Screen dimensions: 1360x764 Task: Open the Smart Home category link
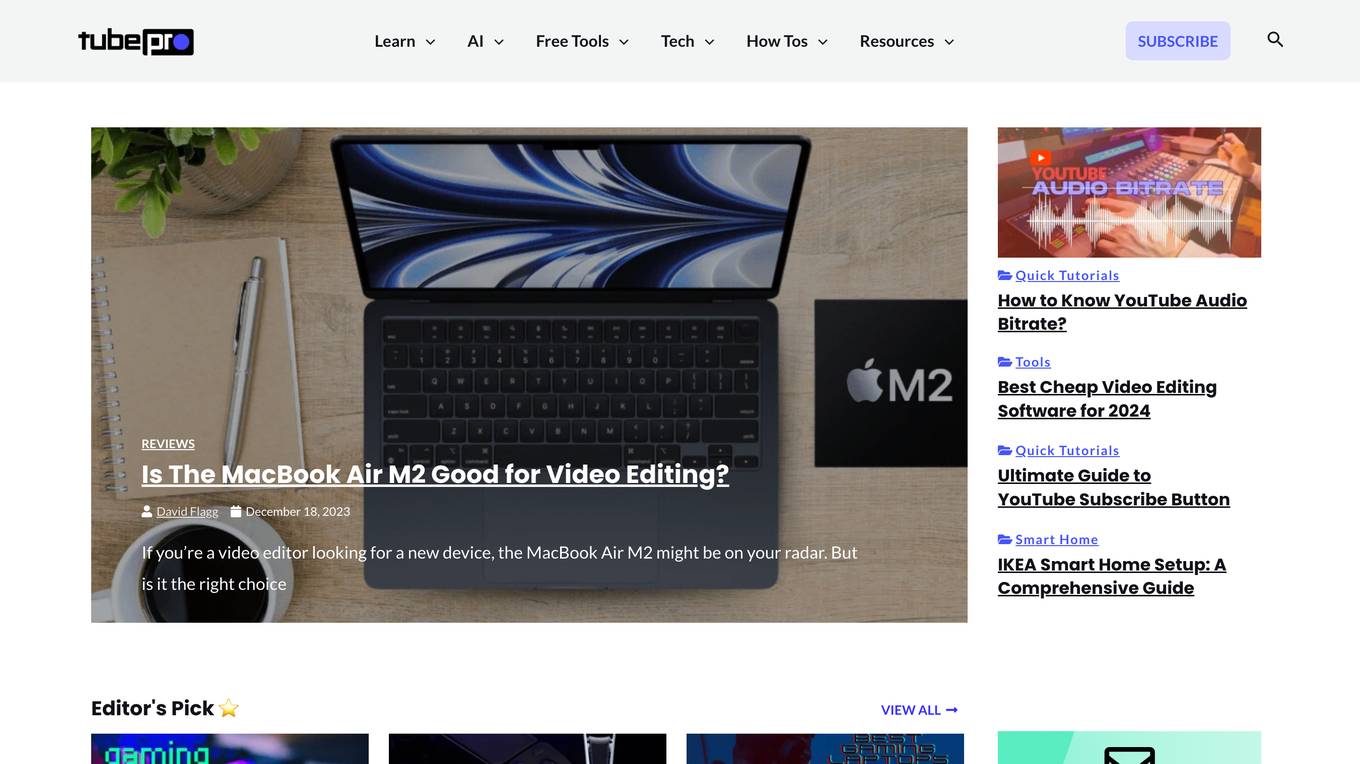point(1057,540)
